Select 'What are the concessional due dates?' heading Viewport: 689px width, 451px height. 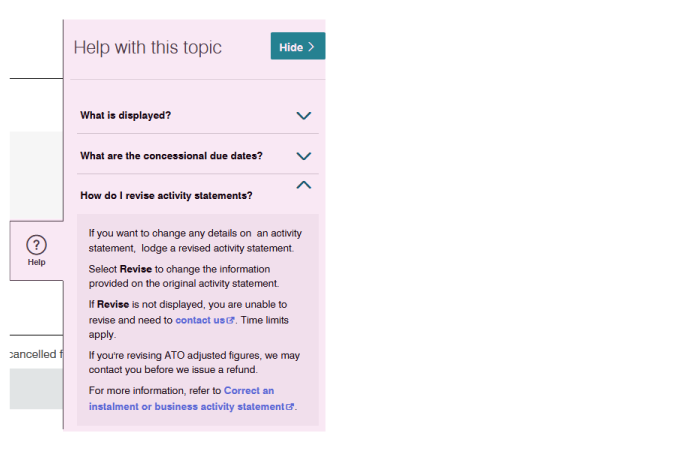pyautogui.click(x=171, y=156)
